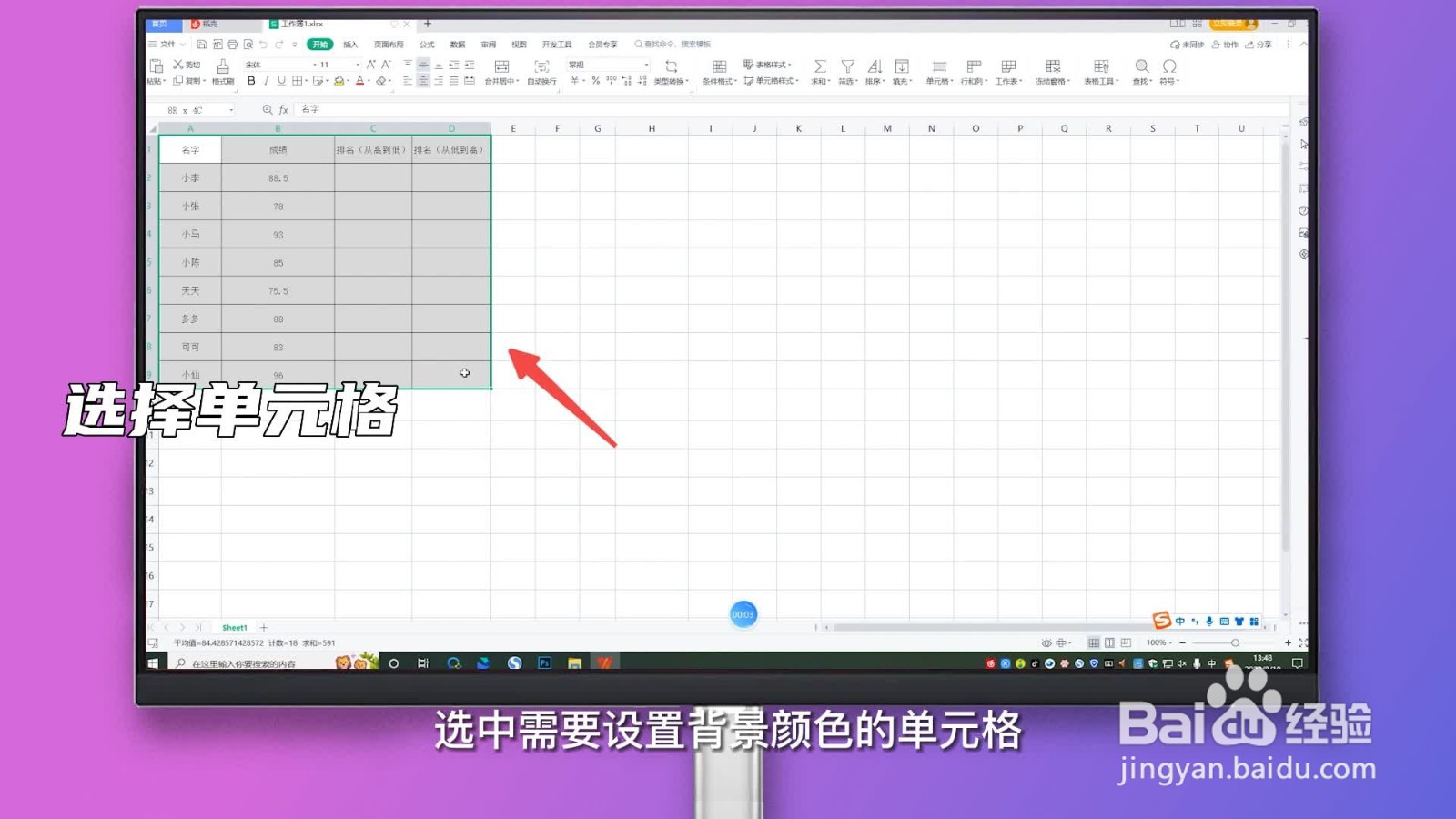Click column H header
The image size is (1456, 819).
tap(652, 128)
